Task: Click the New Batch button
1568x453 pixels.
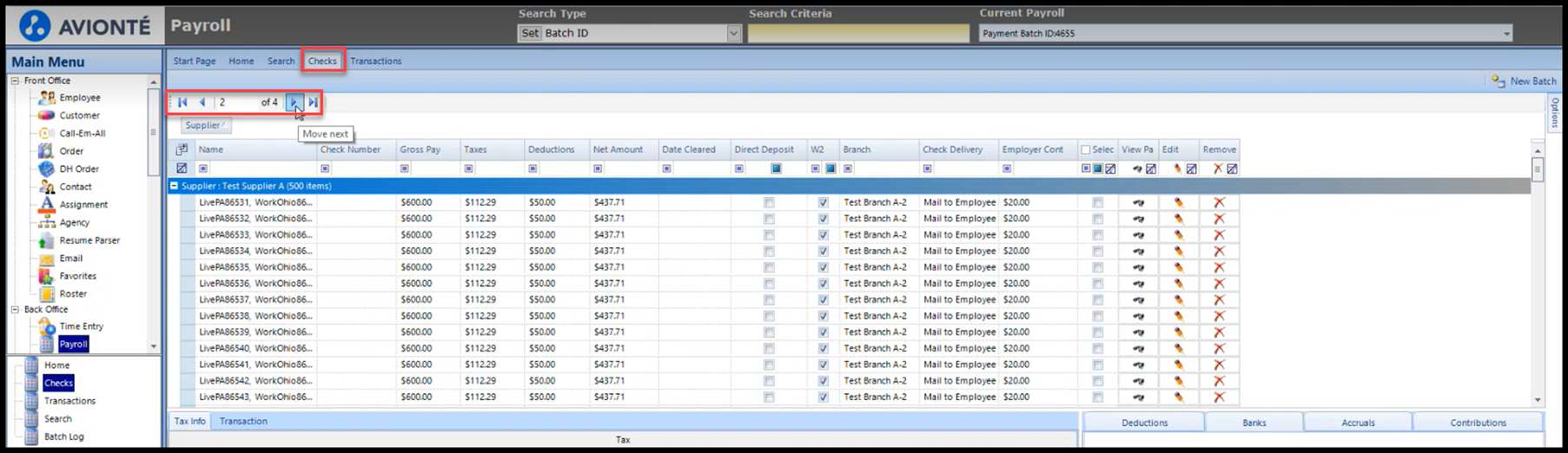Action: pos(1525,81)
